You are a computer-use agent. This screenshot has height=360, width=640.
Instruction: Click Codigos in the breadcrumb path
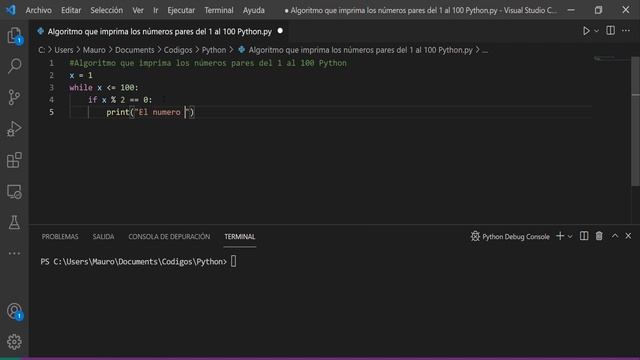(x=178, y=50)
